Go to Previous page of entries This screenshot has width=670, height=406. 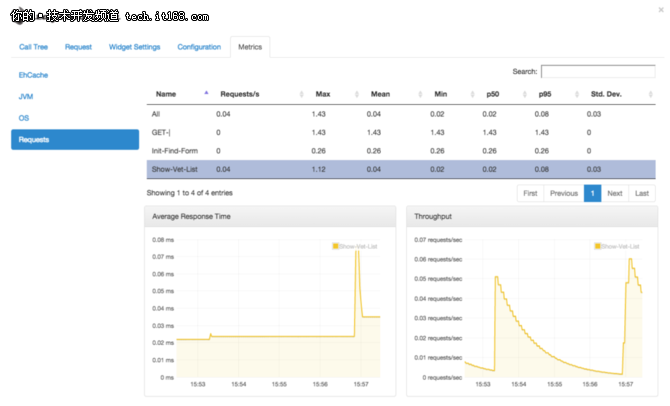tap(564, 193)
